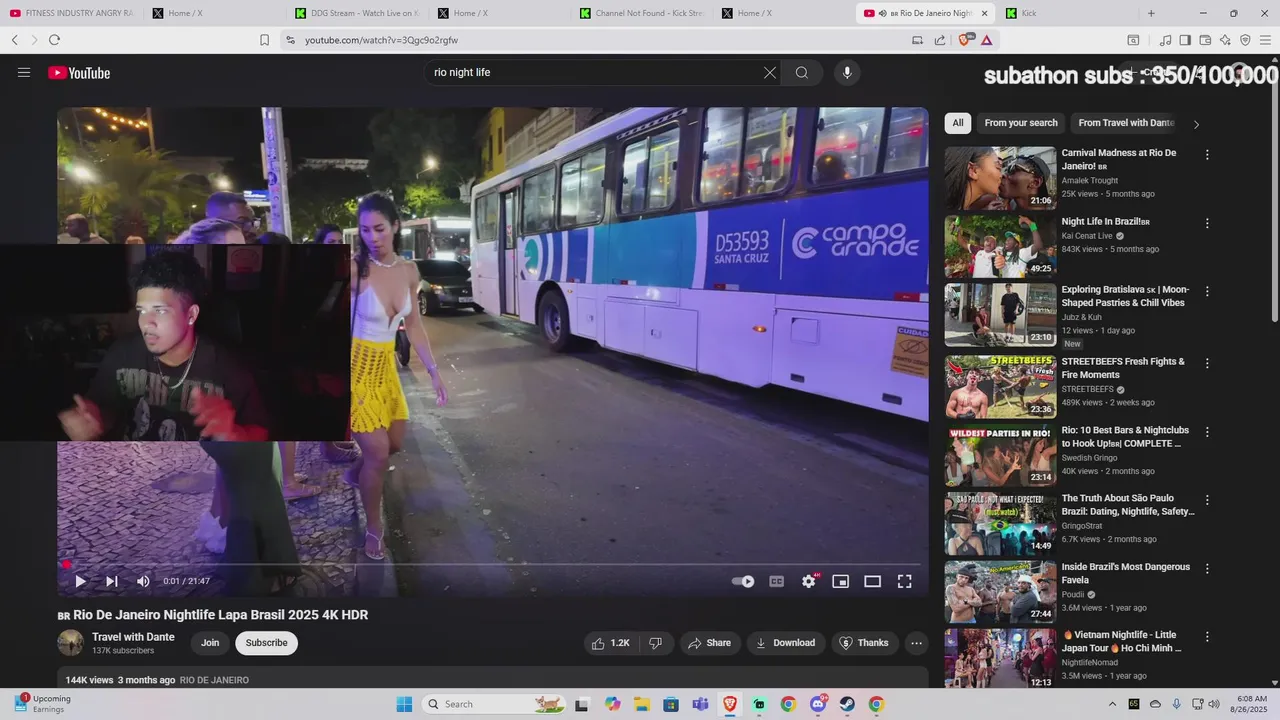Open options for STREETBEEFS Fresh Fights video

[1207, 363]
